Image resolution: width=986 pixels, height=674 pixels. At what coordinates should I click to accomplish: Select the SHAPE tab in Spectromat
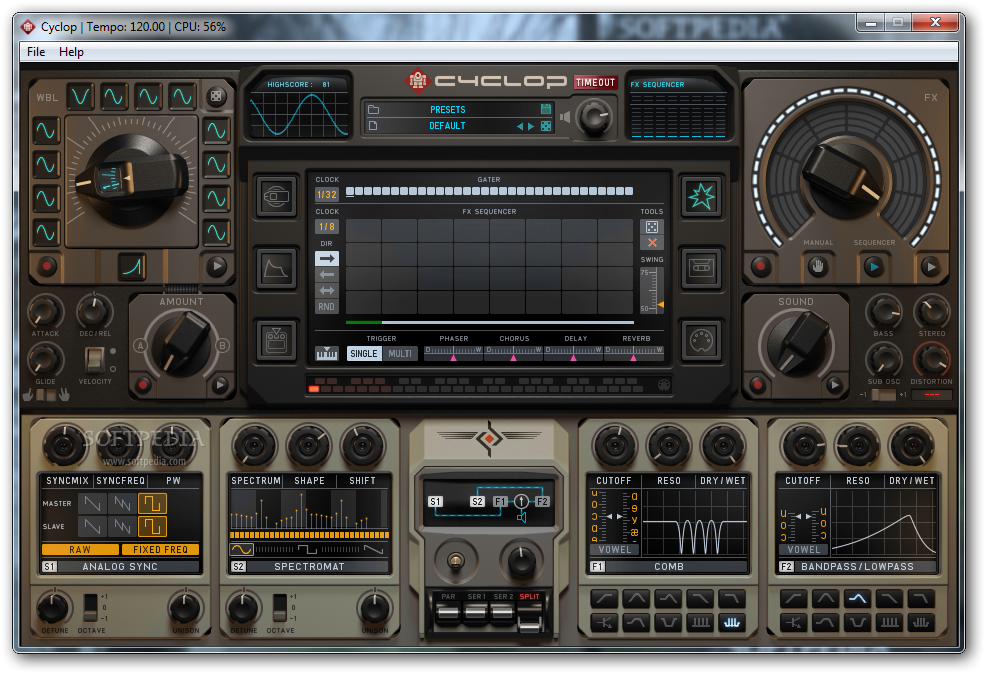(309, 480)
